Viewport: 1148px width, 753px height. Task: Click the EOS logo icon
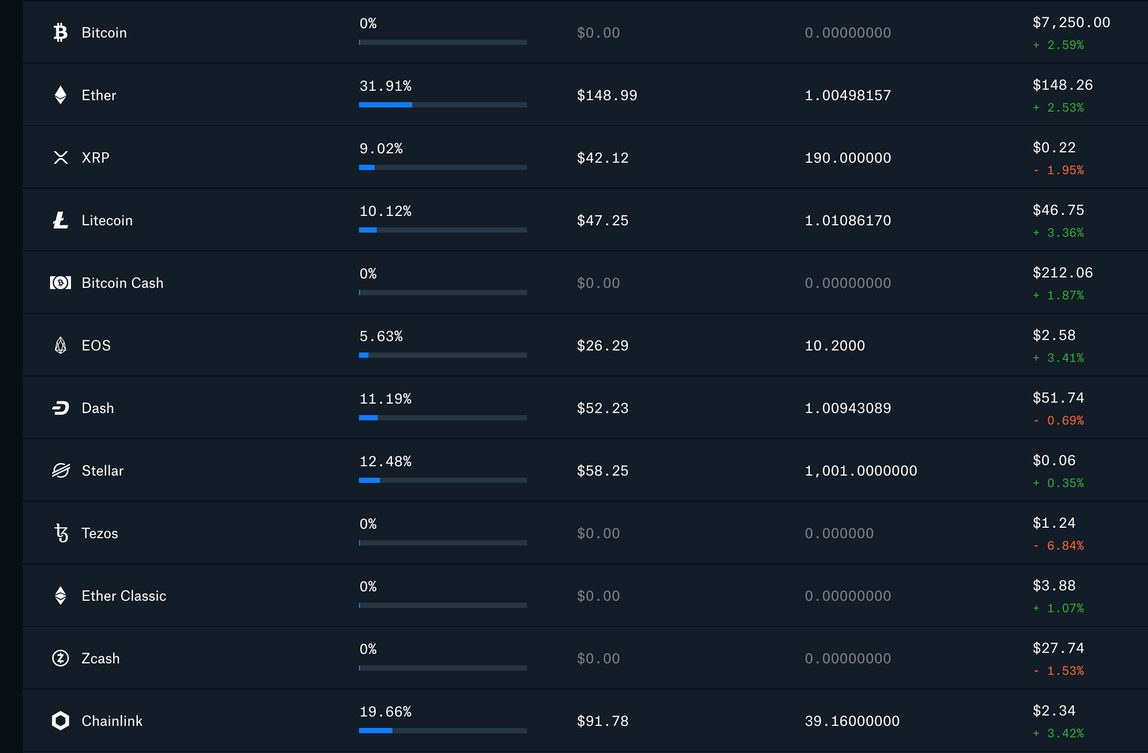[60, 345]
